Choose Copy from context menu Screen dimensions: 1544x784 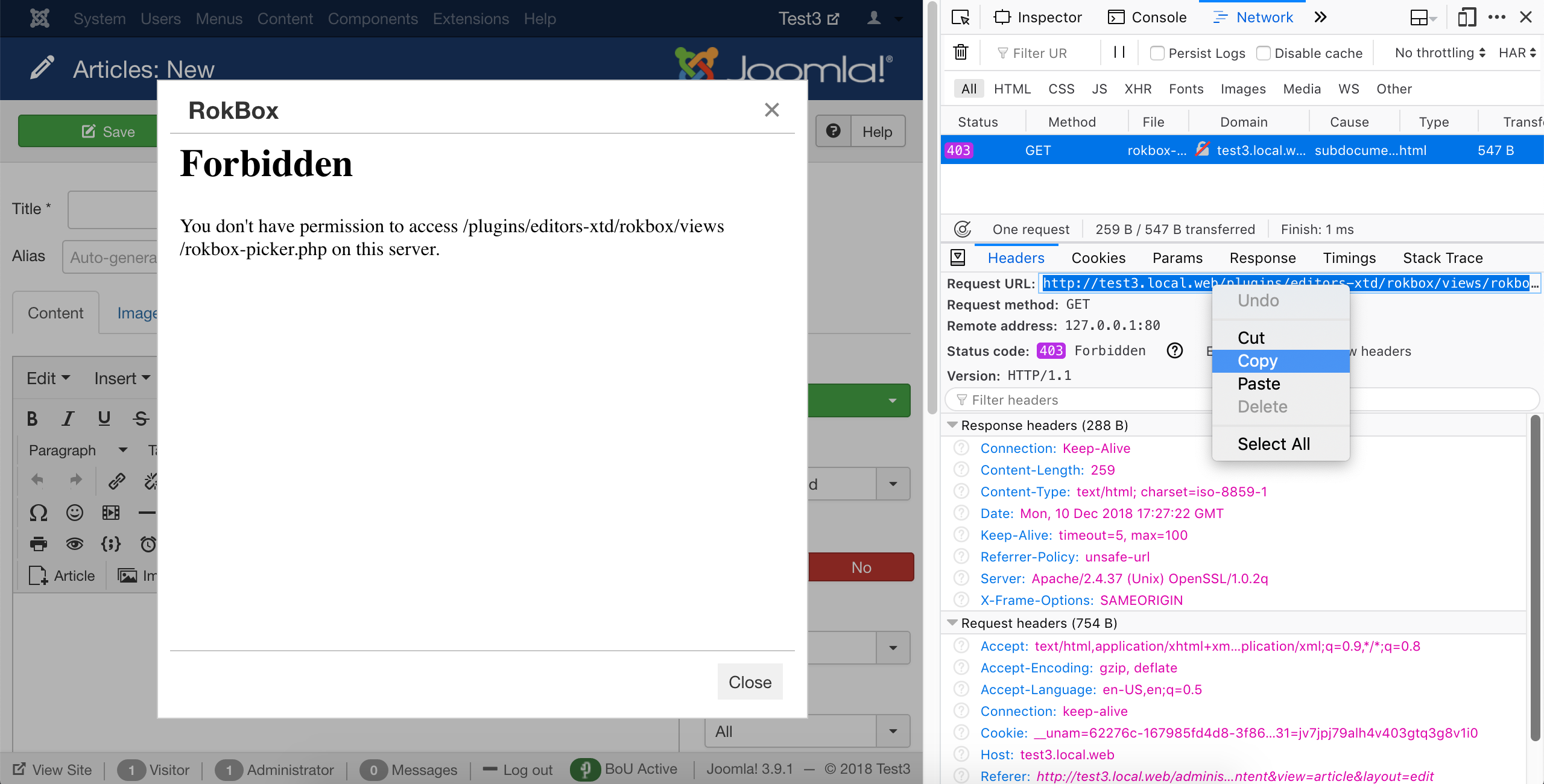point(1280,361)
